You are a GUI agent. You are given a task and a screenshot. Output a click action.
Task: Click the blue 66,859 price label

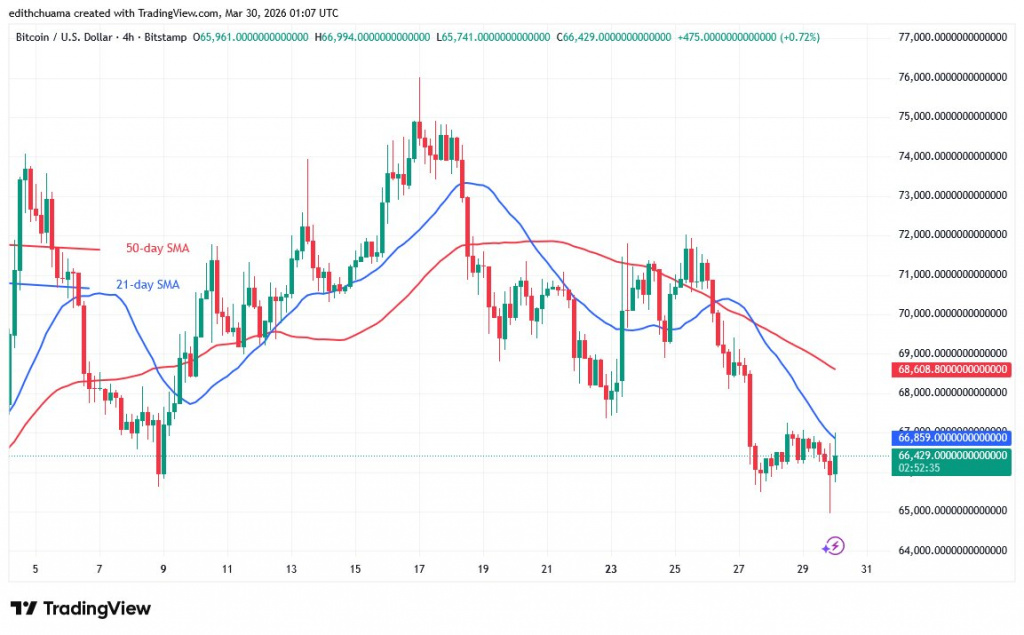pyautogui.click(x=951, y=438)
